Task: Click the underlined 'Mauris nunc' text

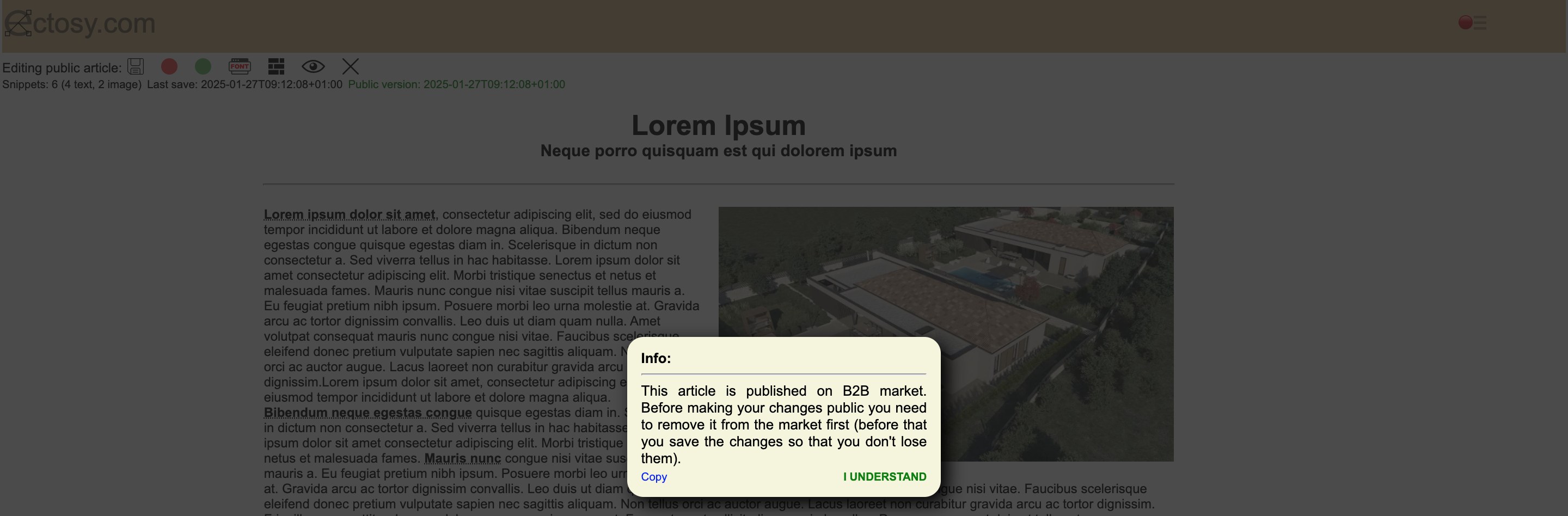Action: coord(462,458)
